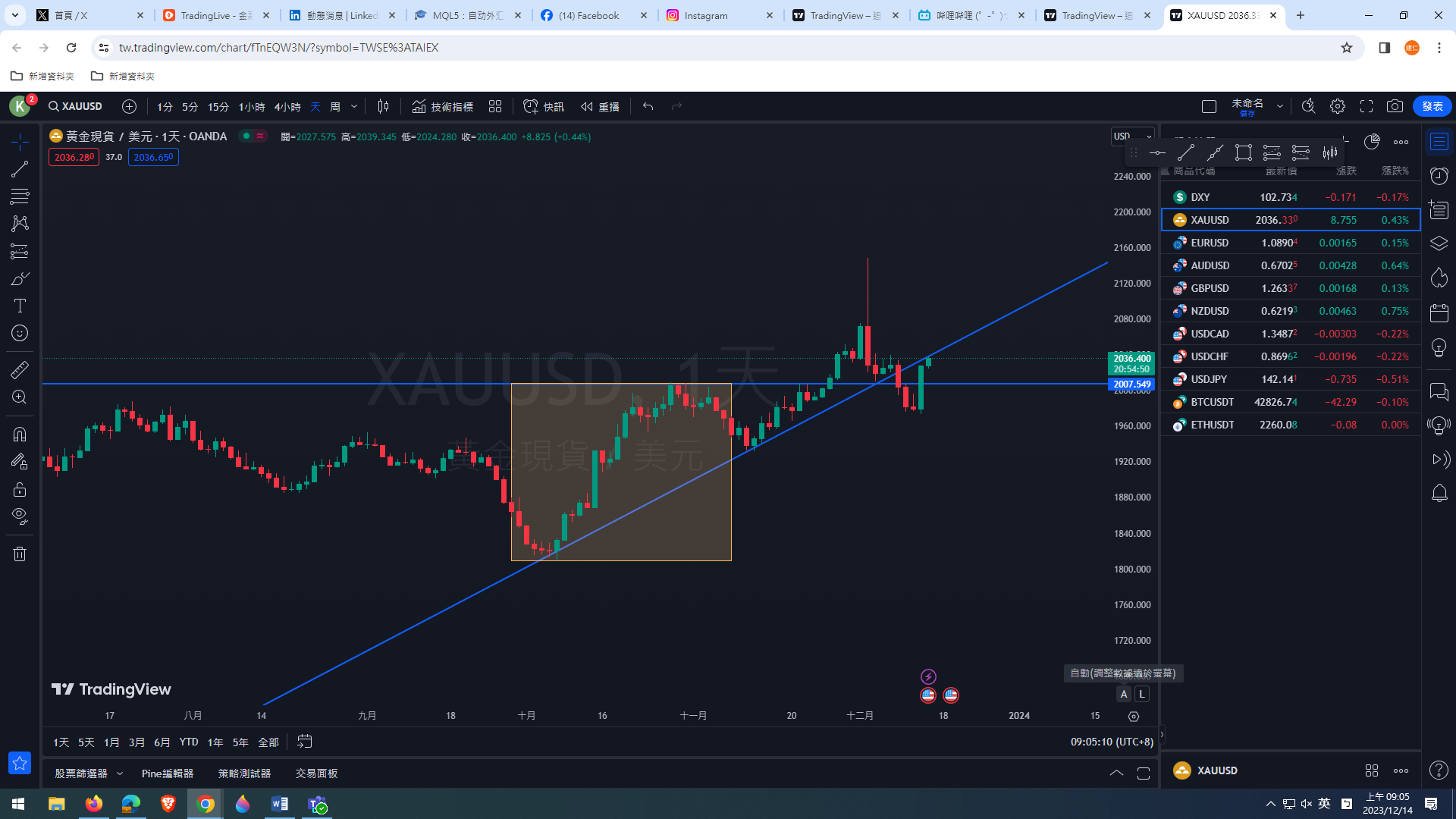
Task: Open the go-to-date calendar icon
Action: [304, 742]
